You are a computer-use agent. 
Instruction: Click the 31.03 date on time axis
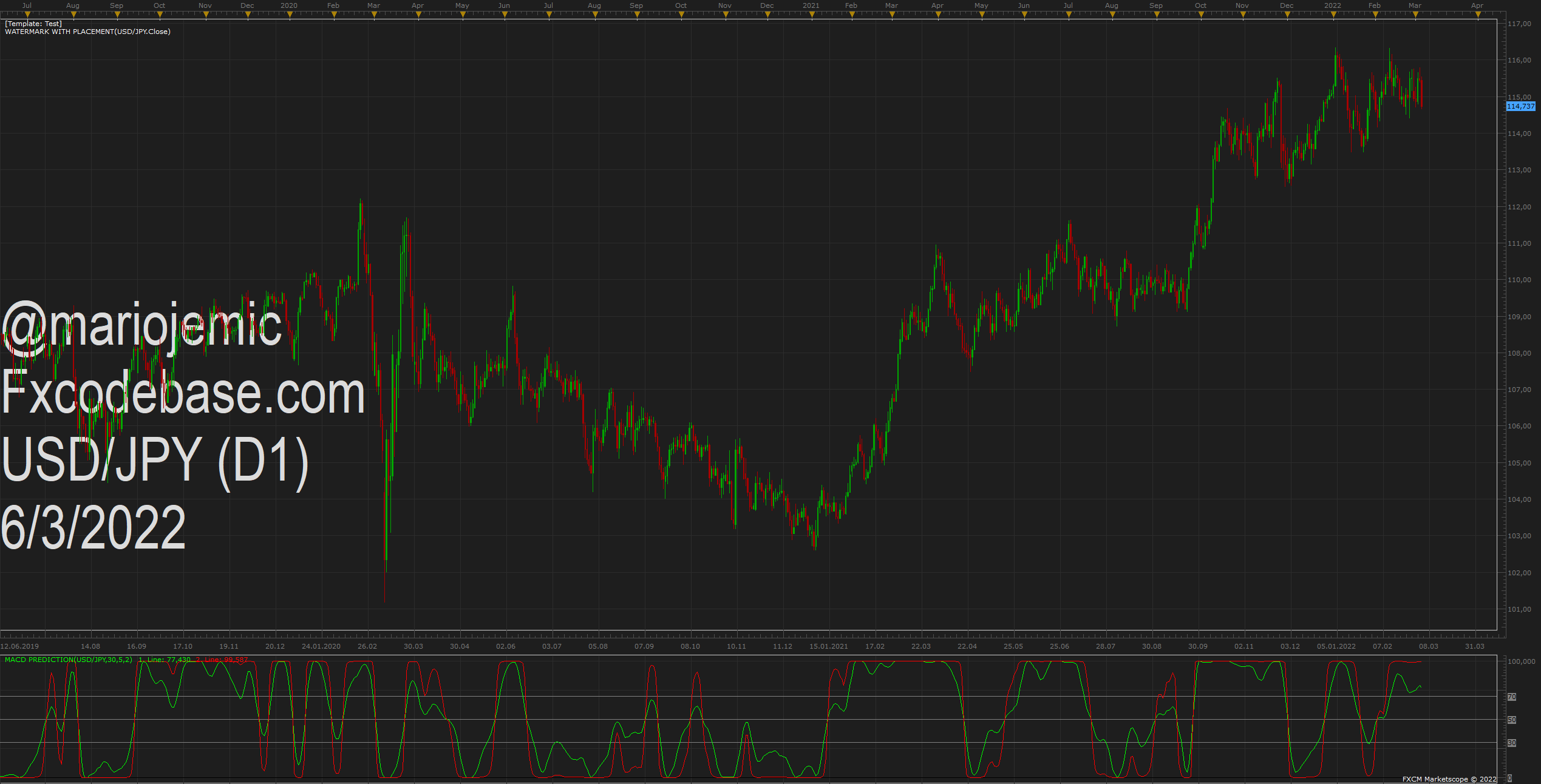(1475, 646)
